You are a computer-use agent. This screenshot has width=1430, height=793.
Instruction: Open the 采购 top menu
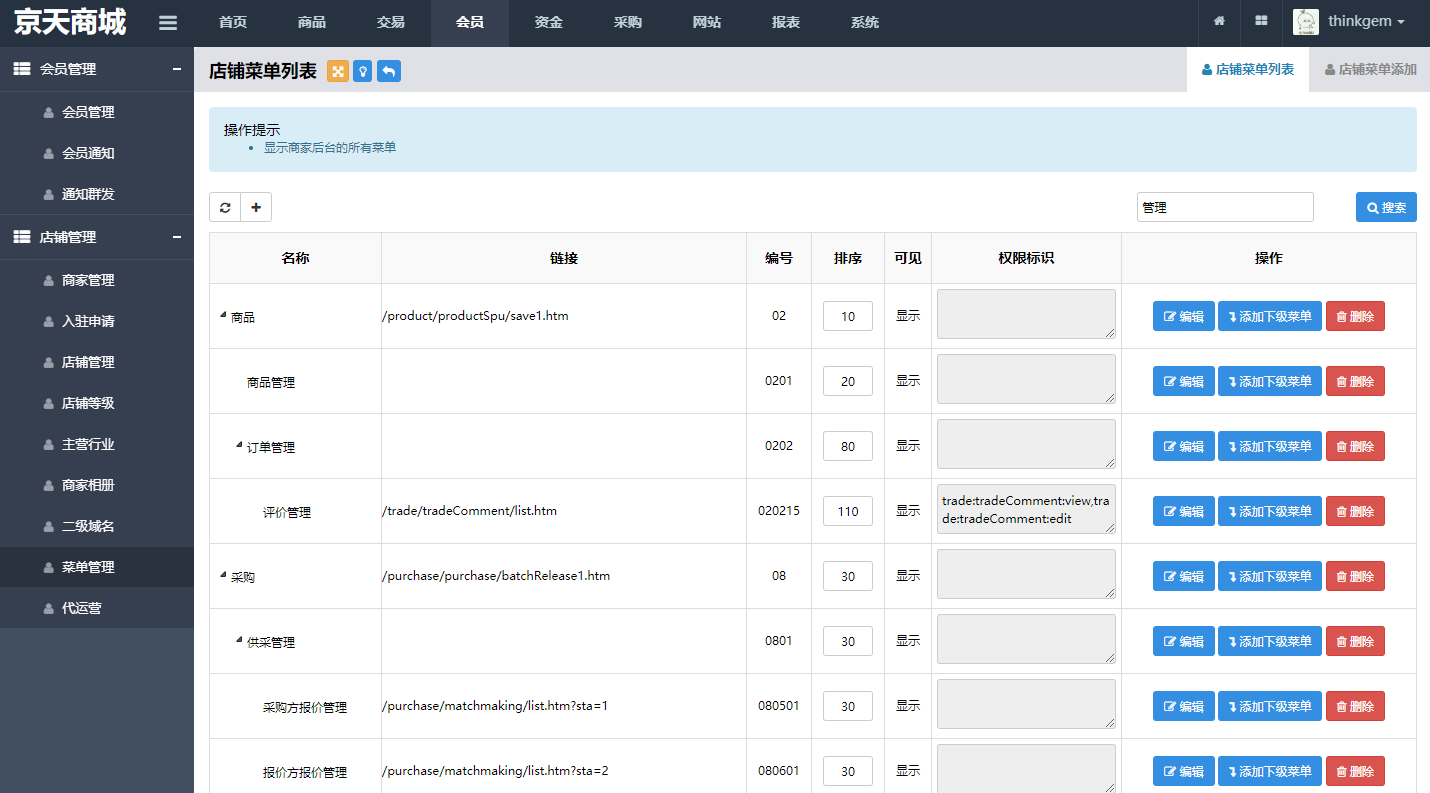628,22
